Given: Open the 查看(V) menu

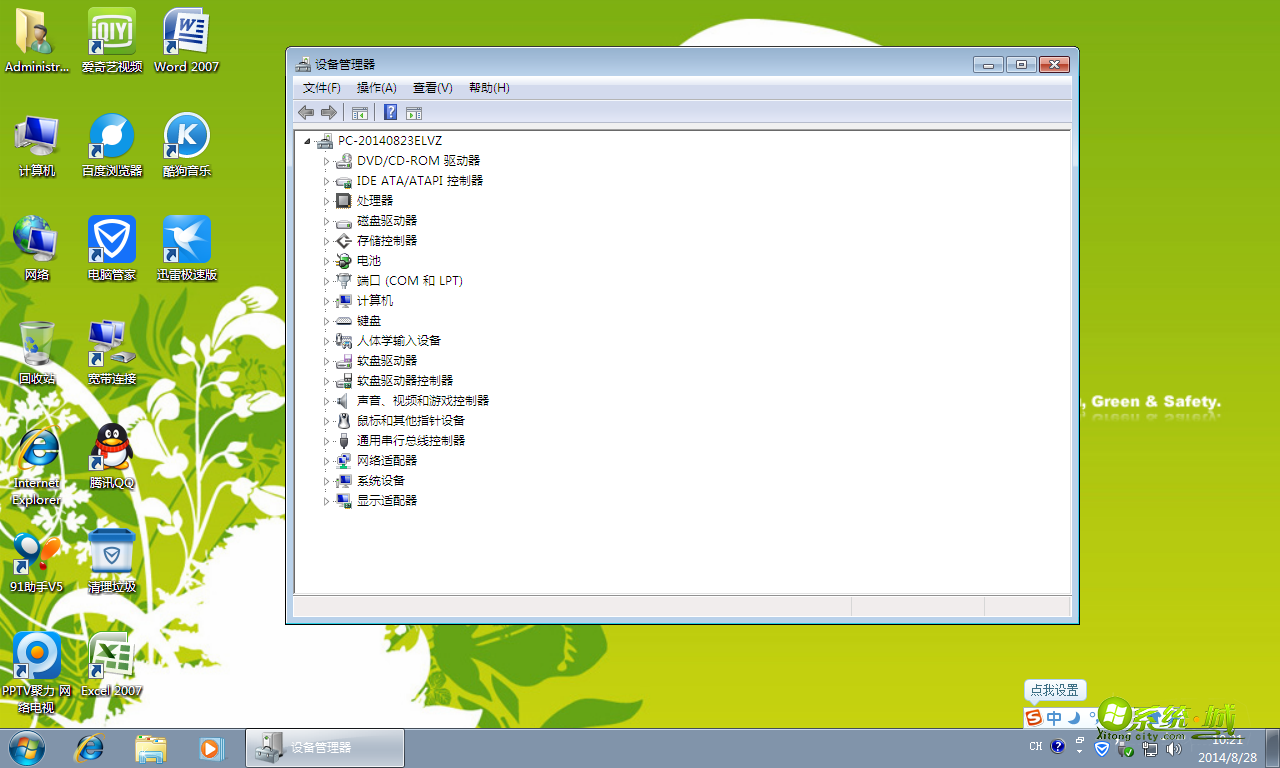Looking at the screenshot, I should [432, 88].
